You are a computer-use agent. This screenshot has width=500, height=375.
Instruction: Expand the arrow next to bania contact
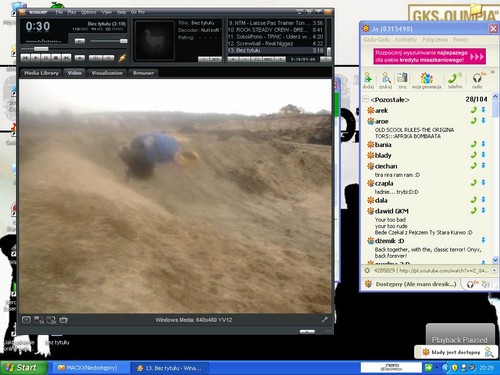coord(483,144)
